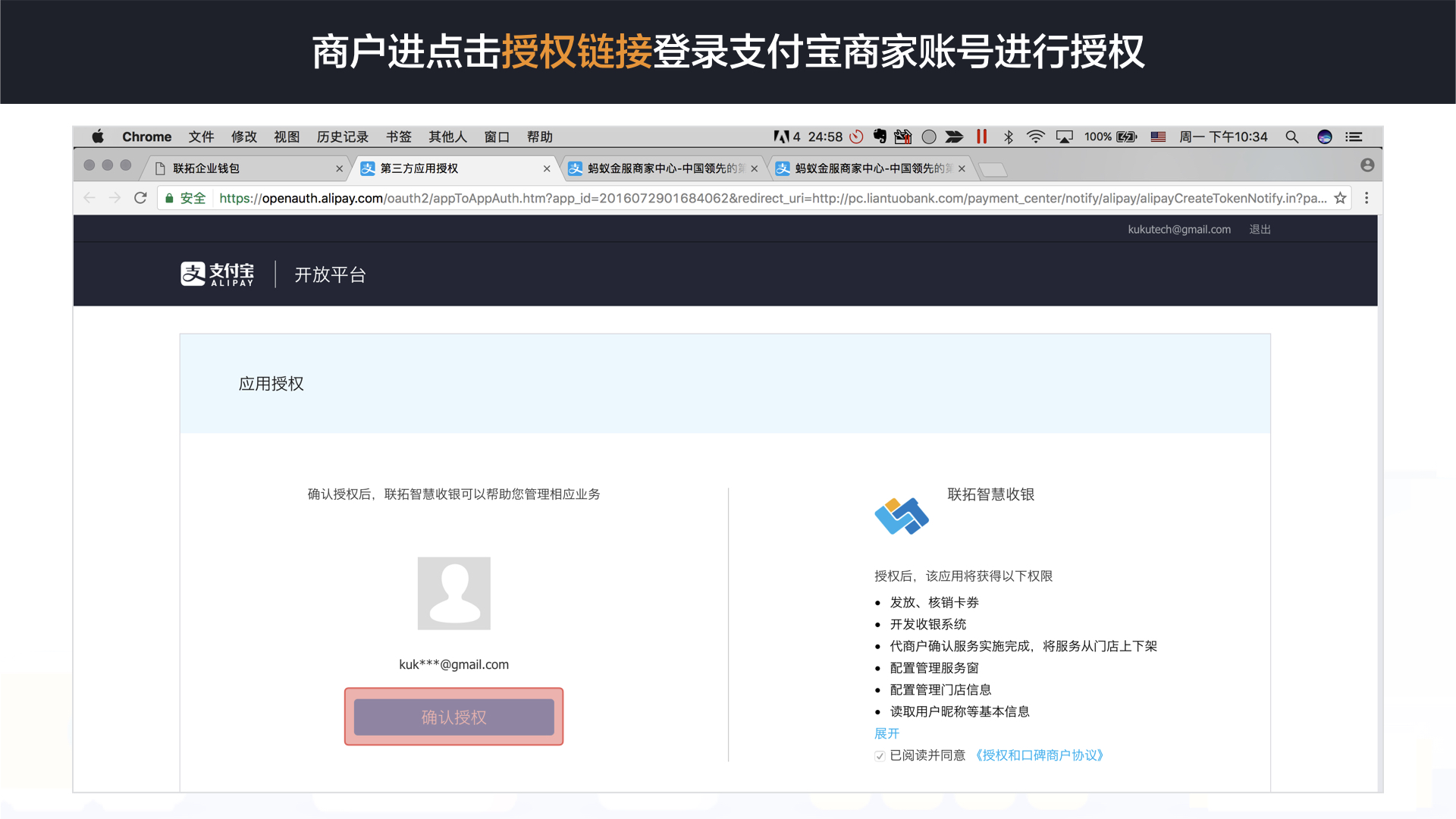
Task: Click permission item 配置管理门店信息
Action: click(x=940, y=690)
